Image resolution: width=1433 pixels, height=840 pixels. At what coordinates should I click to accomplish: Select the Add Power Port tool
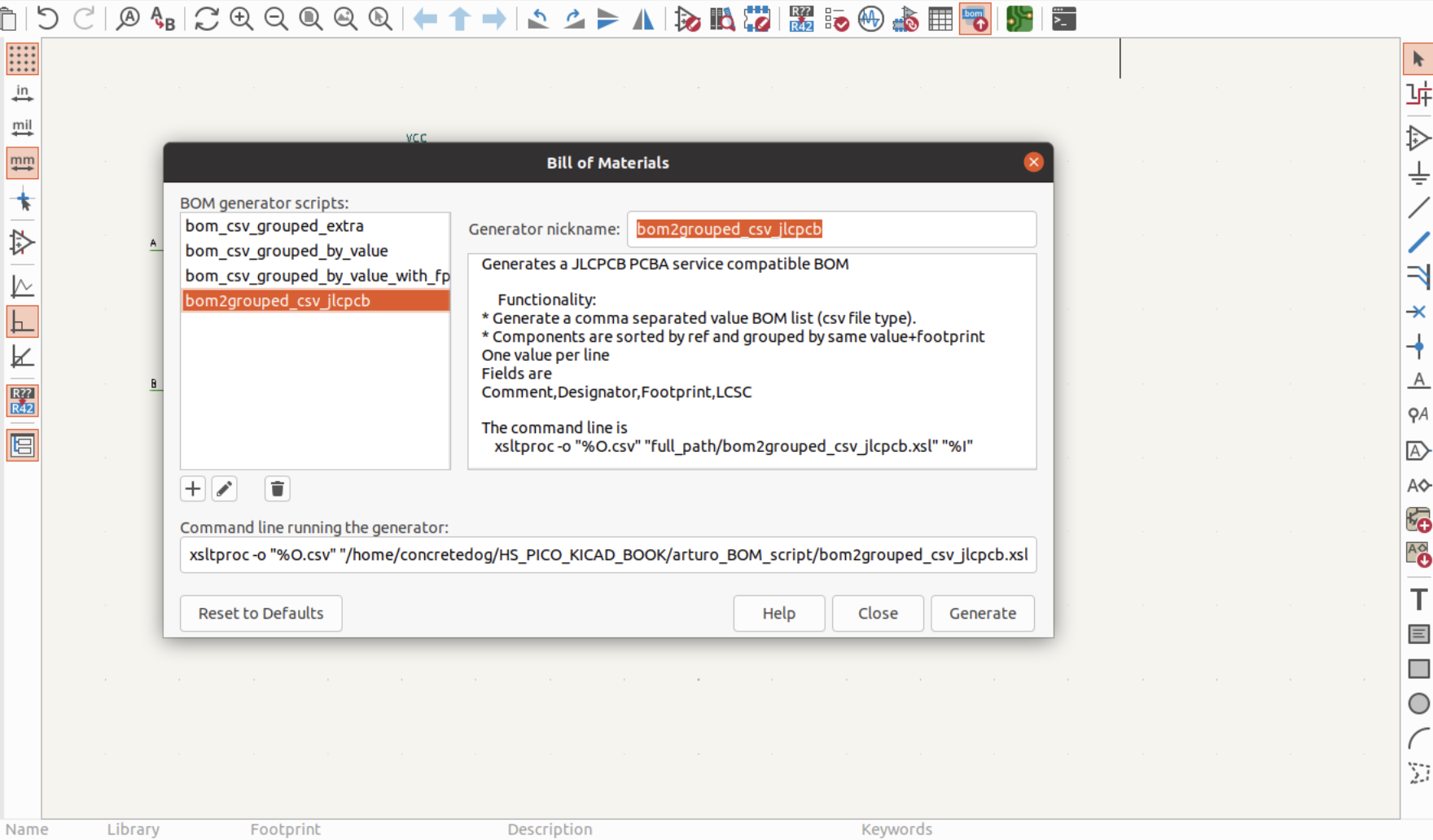[x=1418, y=173]
